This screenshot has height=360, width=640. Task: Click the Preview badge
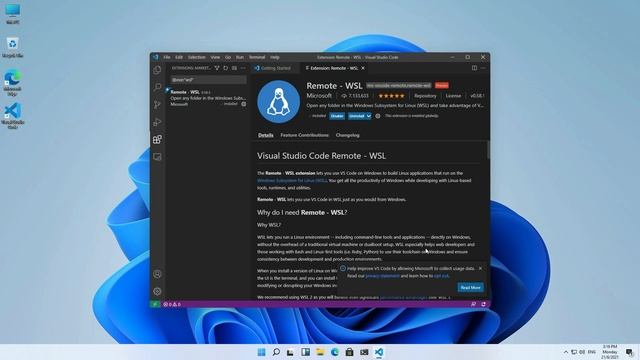click(x=442, y=85)
